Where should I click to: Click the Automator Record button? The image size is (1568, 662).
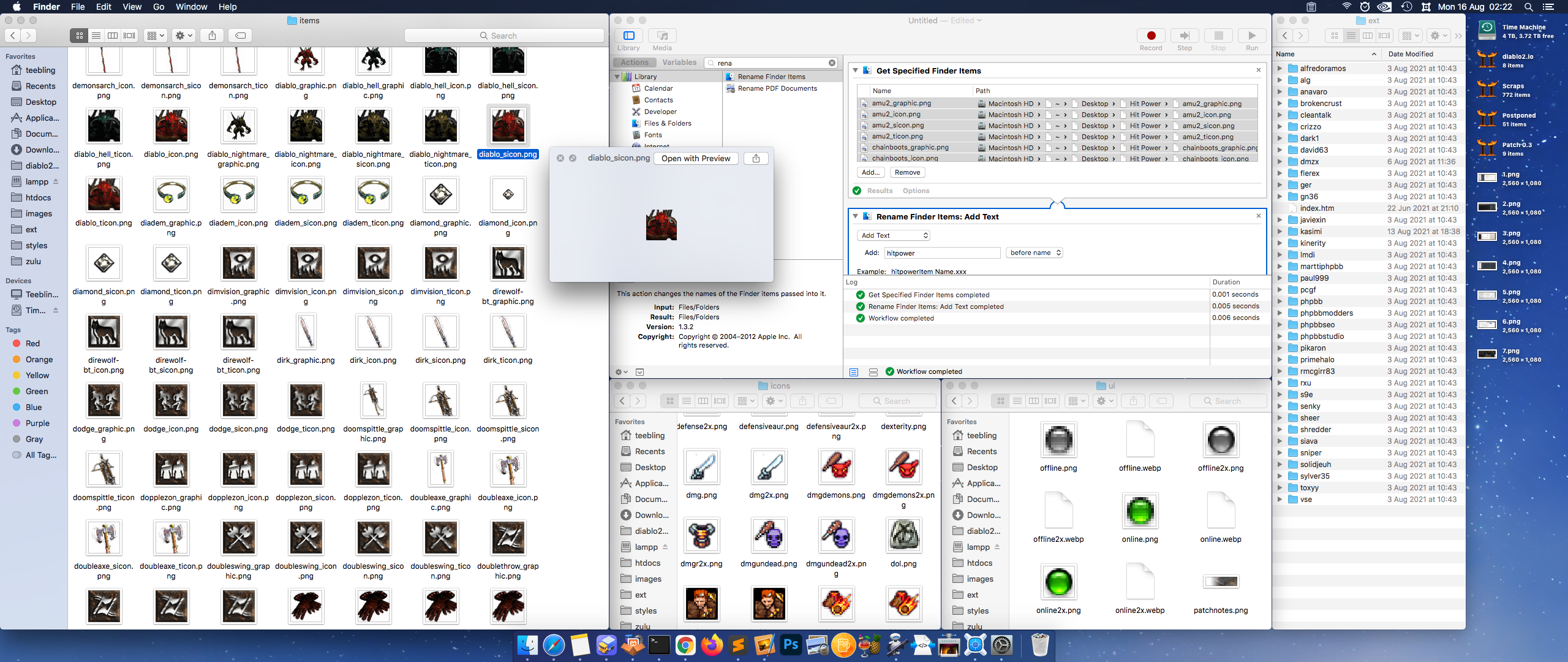click(x=1151, y=36)
